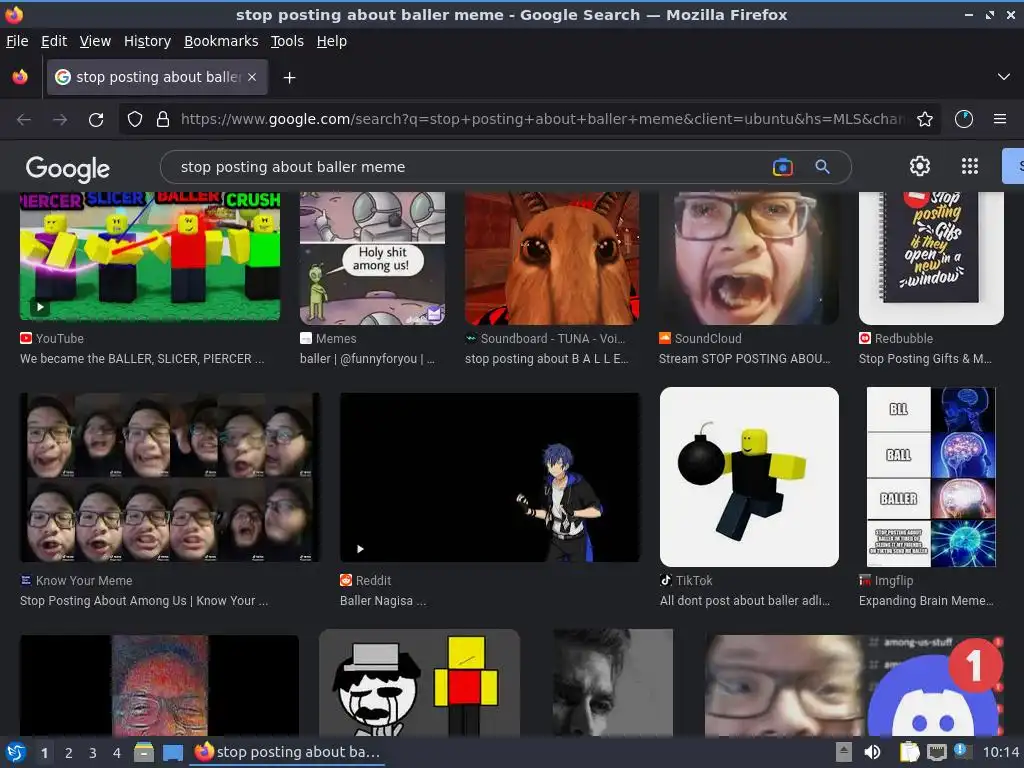Viewport: 1024px width, 768px height.
Task: Open the TikTok Roblox bomb baller image
Action: tap(749, 477)
